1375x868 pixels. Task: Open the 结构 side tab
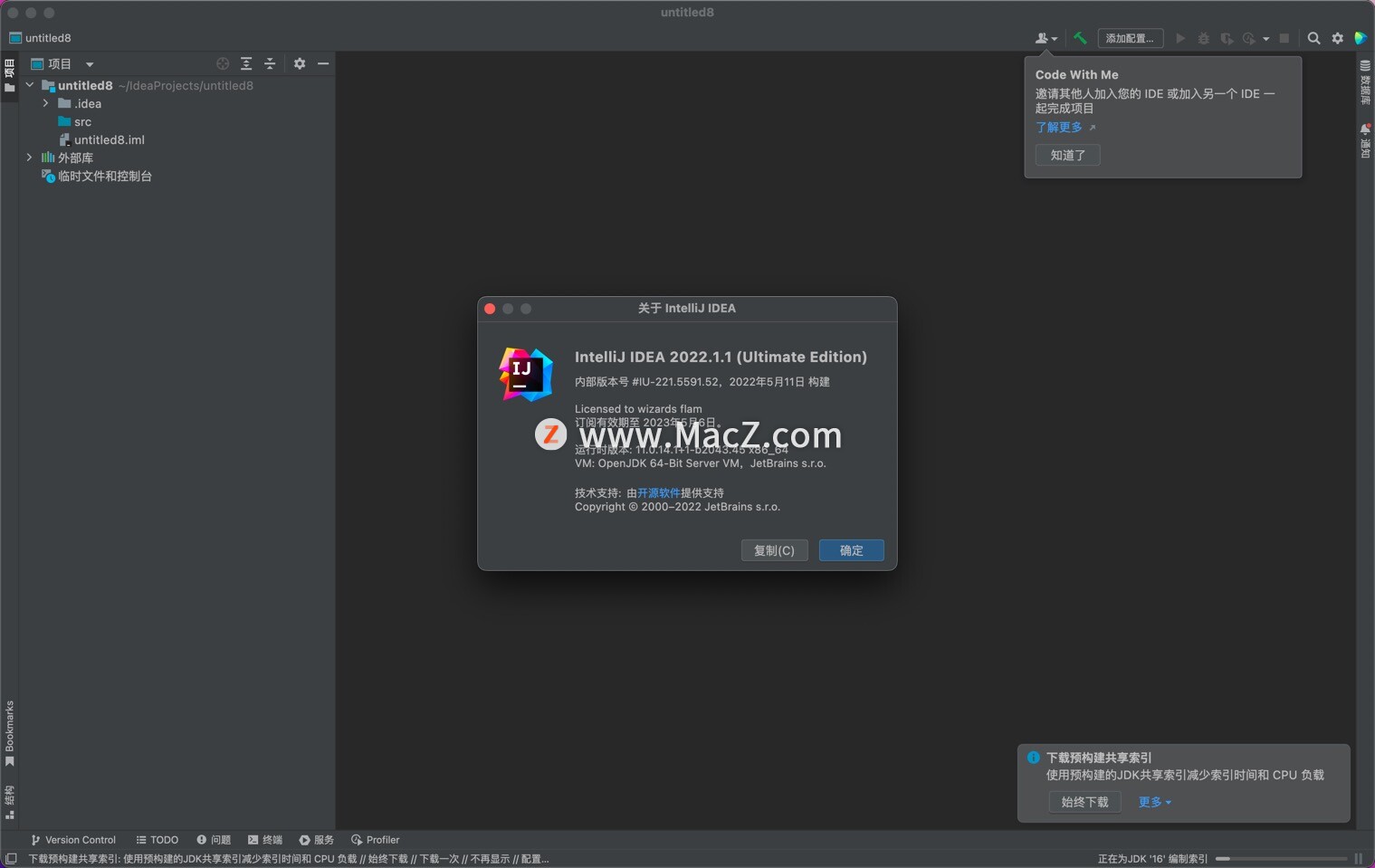click(9, 802)
